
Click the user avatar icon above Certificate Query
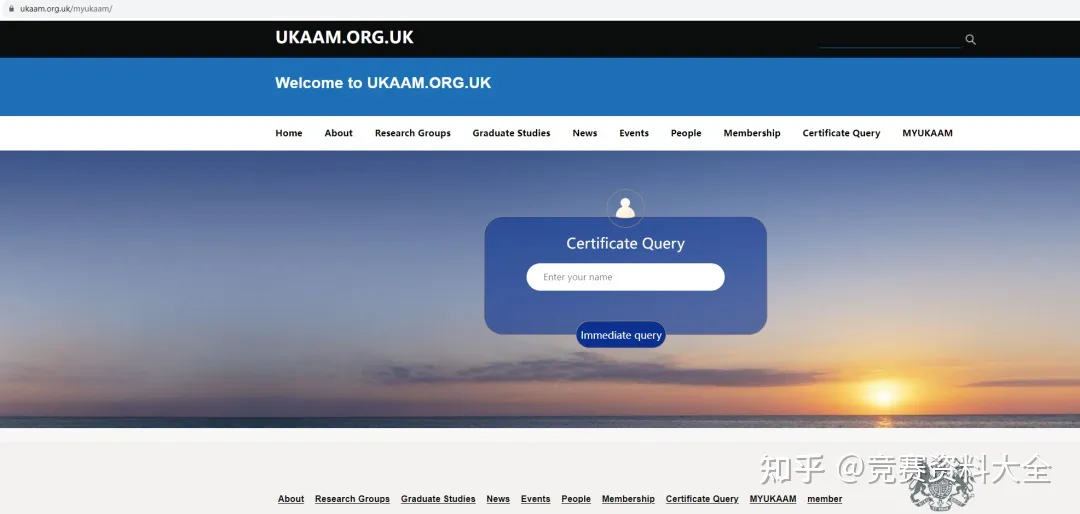[625, 208]
